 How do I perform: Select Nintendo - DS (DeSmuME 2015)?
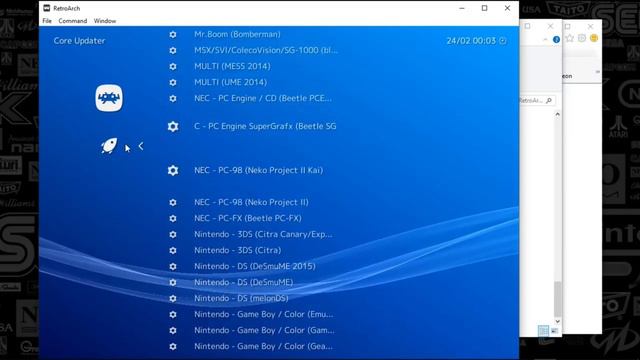tap(255, 266)
